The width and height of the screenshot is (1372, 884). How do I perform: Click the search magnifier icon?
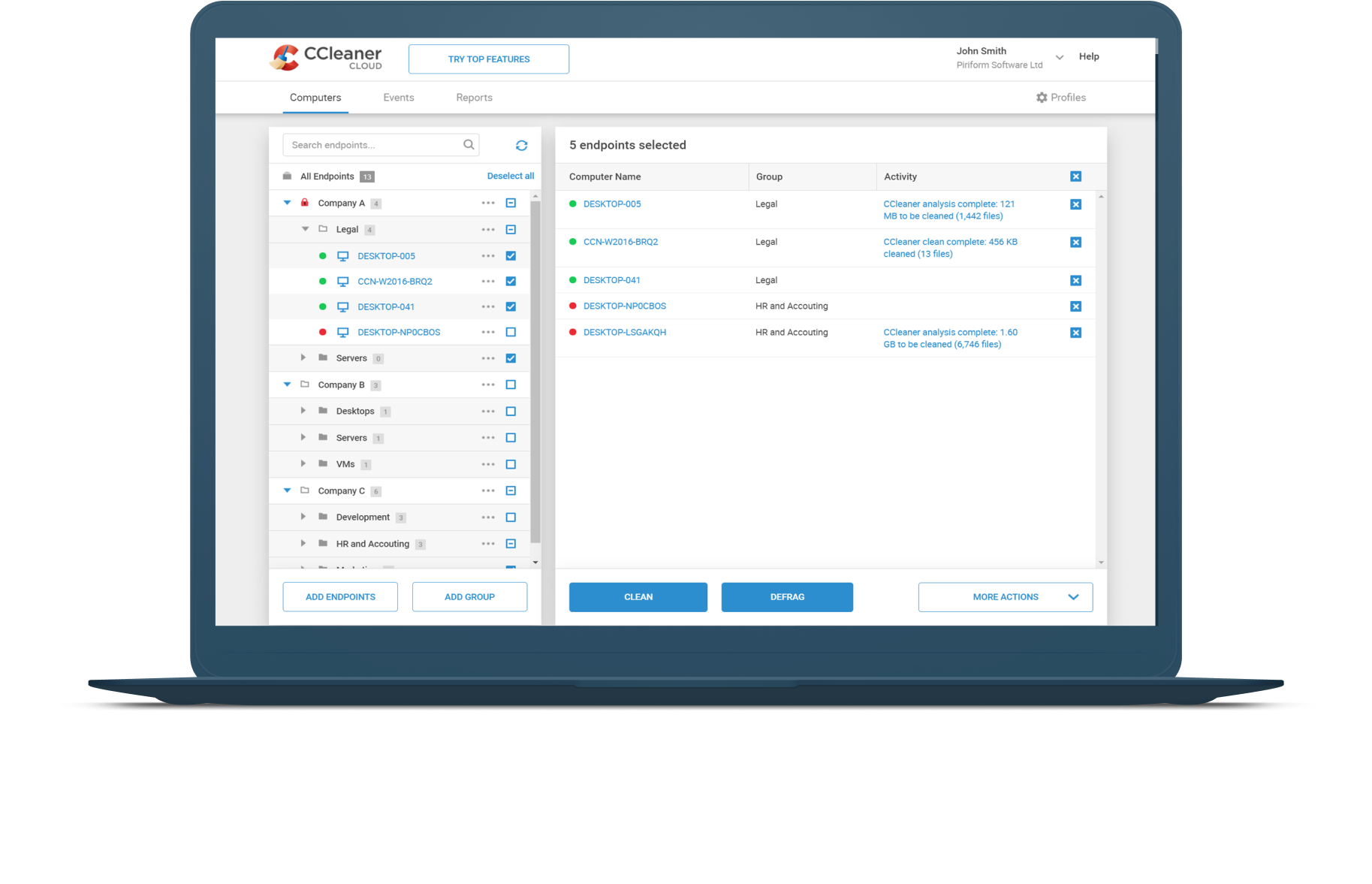pos(468,144)
